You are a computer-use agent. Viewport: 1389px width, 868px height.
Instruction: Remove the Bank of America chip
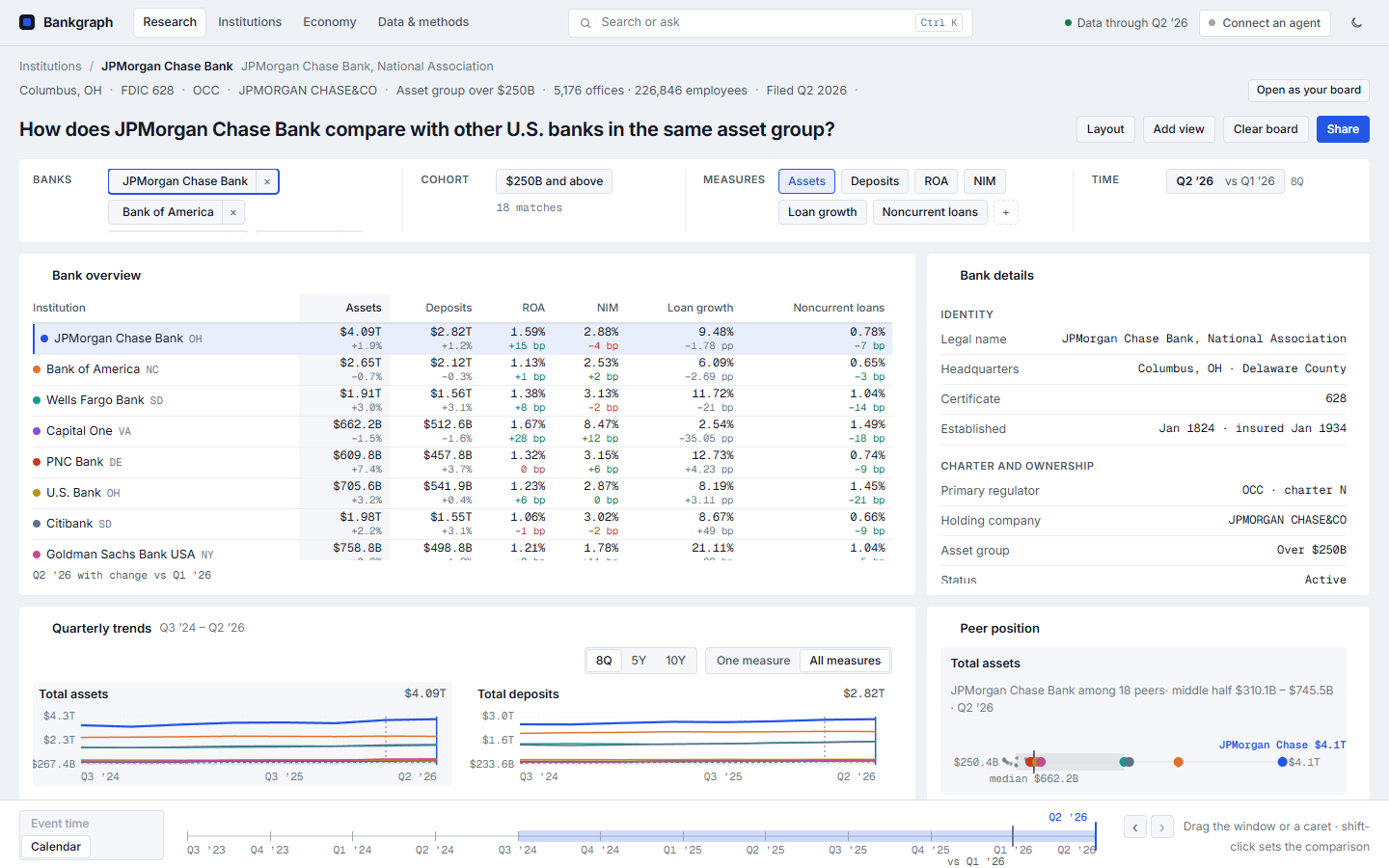(x=233, y=212)
